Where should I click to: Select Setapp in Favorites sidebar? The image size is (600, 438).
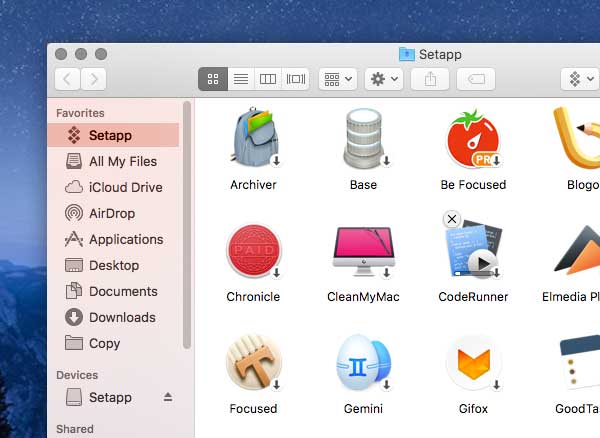[113, 135]
